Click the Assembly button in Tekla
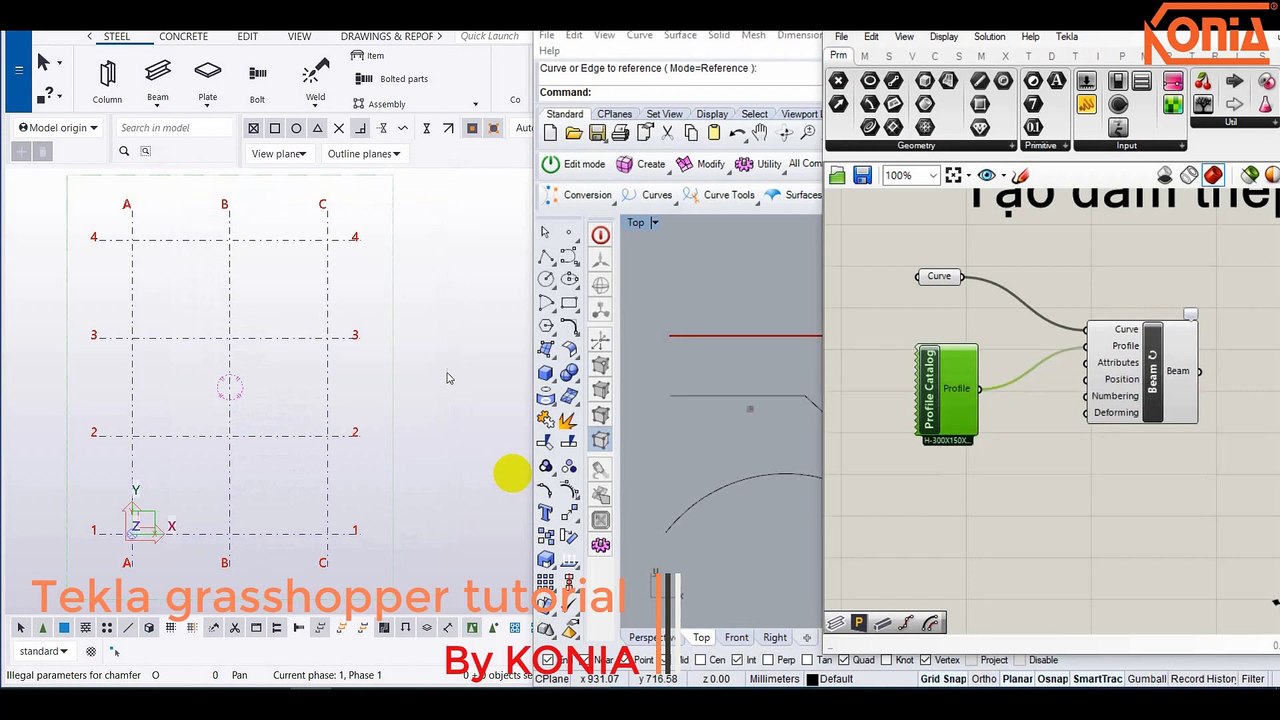 [x=379, y=104]
